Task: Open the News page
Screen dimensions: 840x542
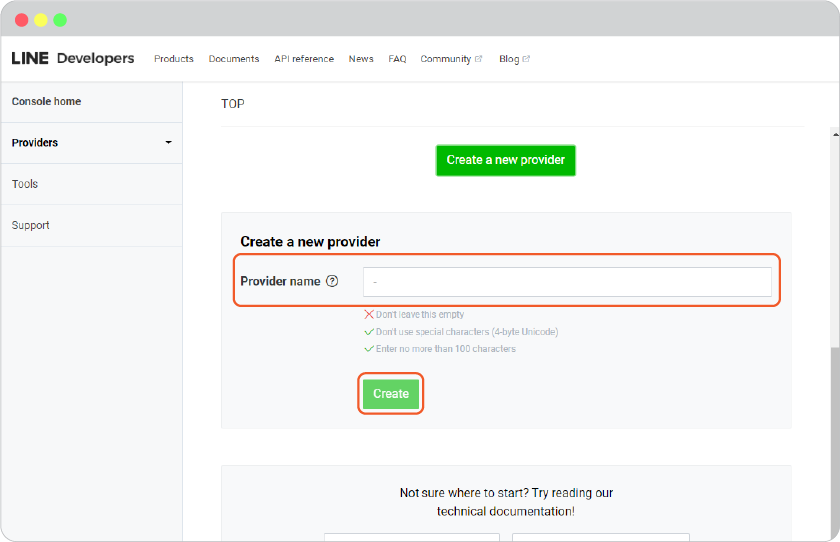Action: tap(361, 59)
